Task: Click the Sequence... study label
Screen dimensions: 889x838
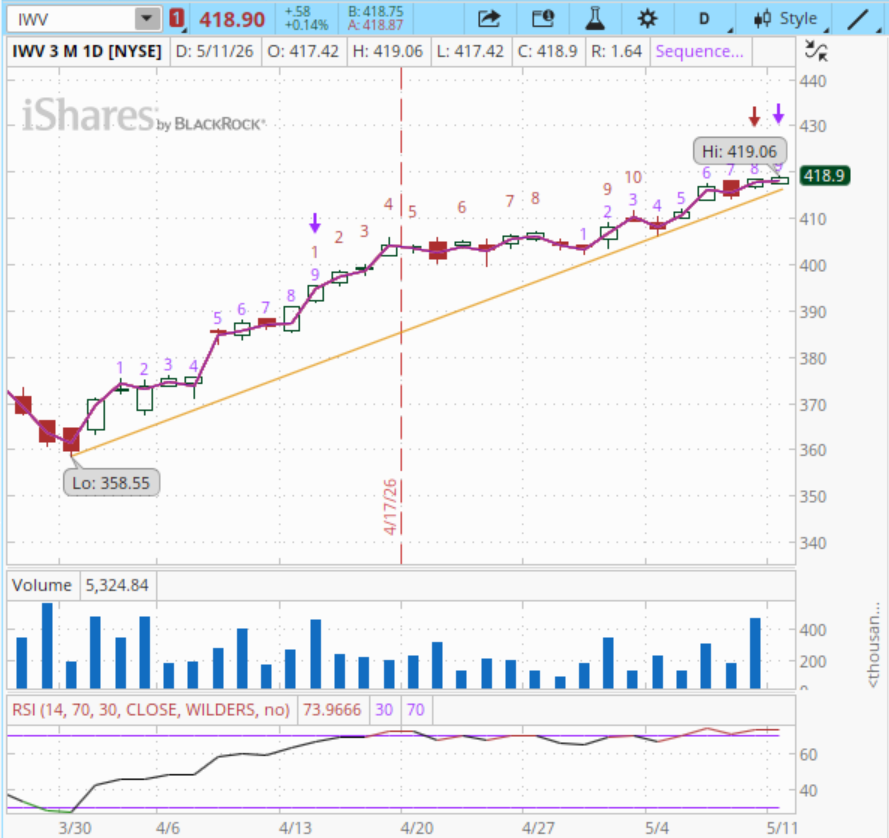Action: [x=699, y=52]
